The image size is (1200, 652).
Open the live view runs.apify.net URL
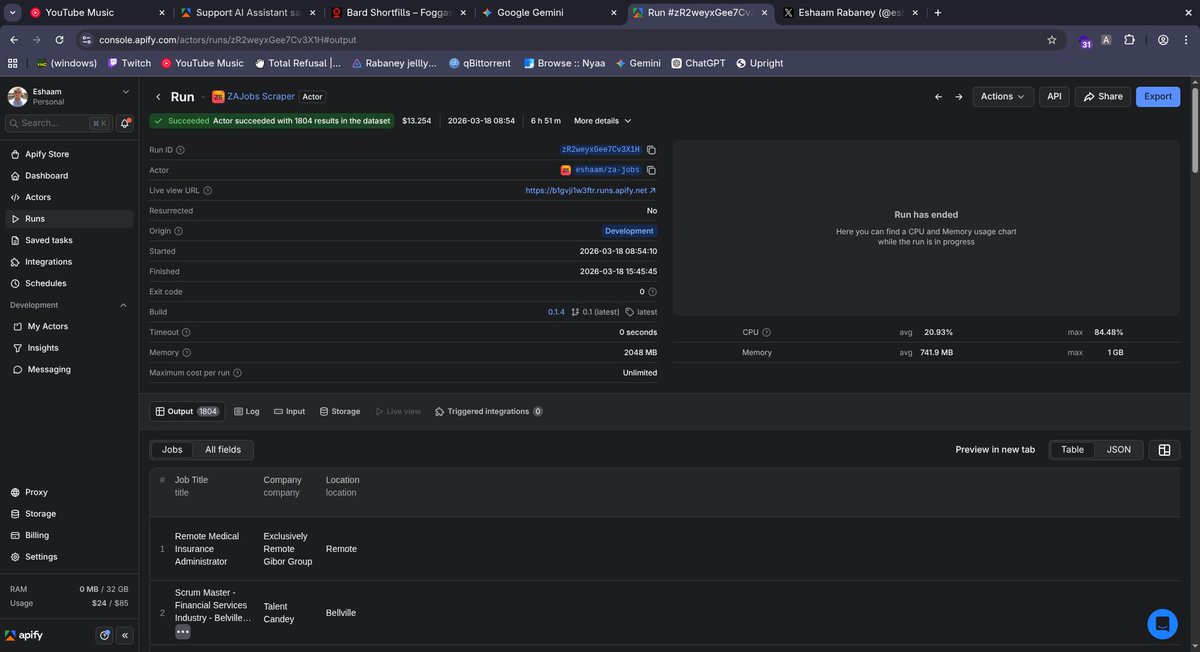[591, 190]
